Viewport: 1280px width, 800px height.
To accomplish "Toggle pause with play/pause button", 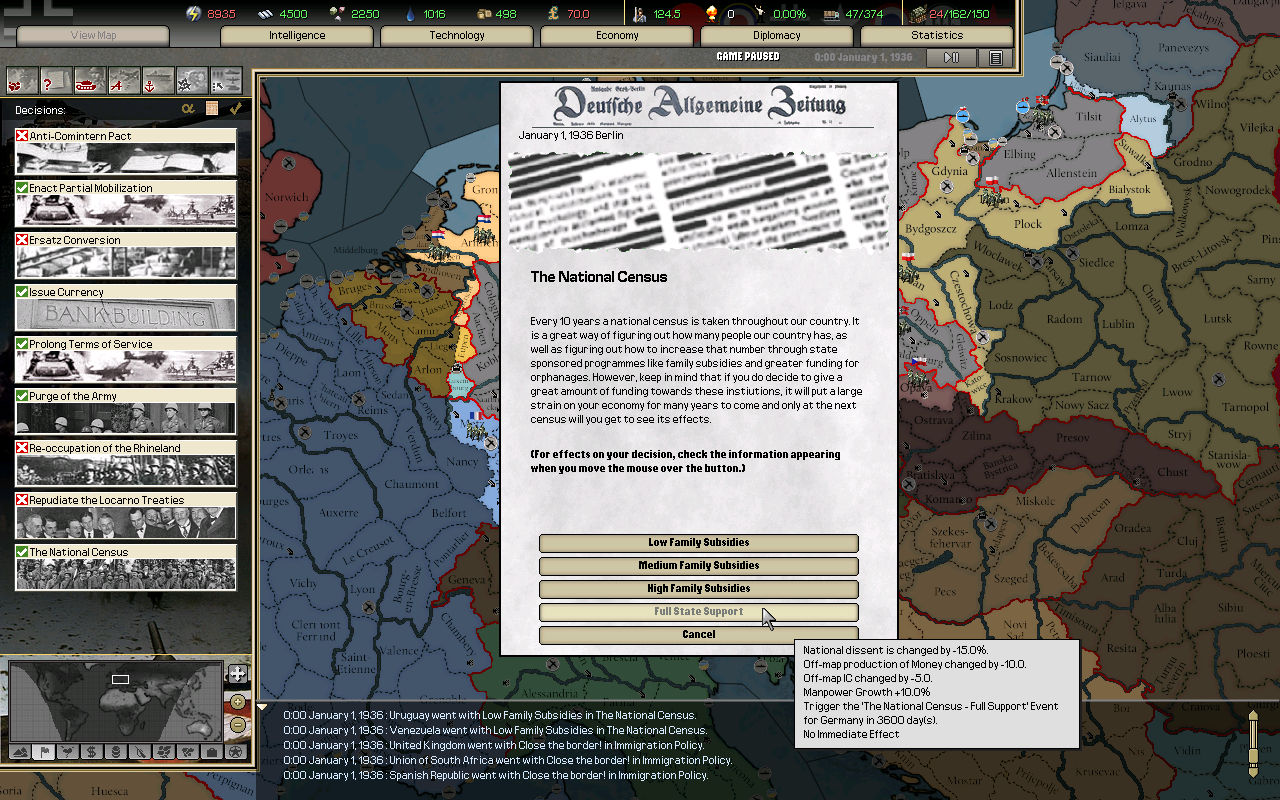I will pyautogui.click(x=951, y=58).
